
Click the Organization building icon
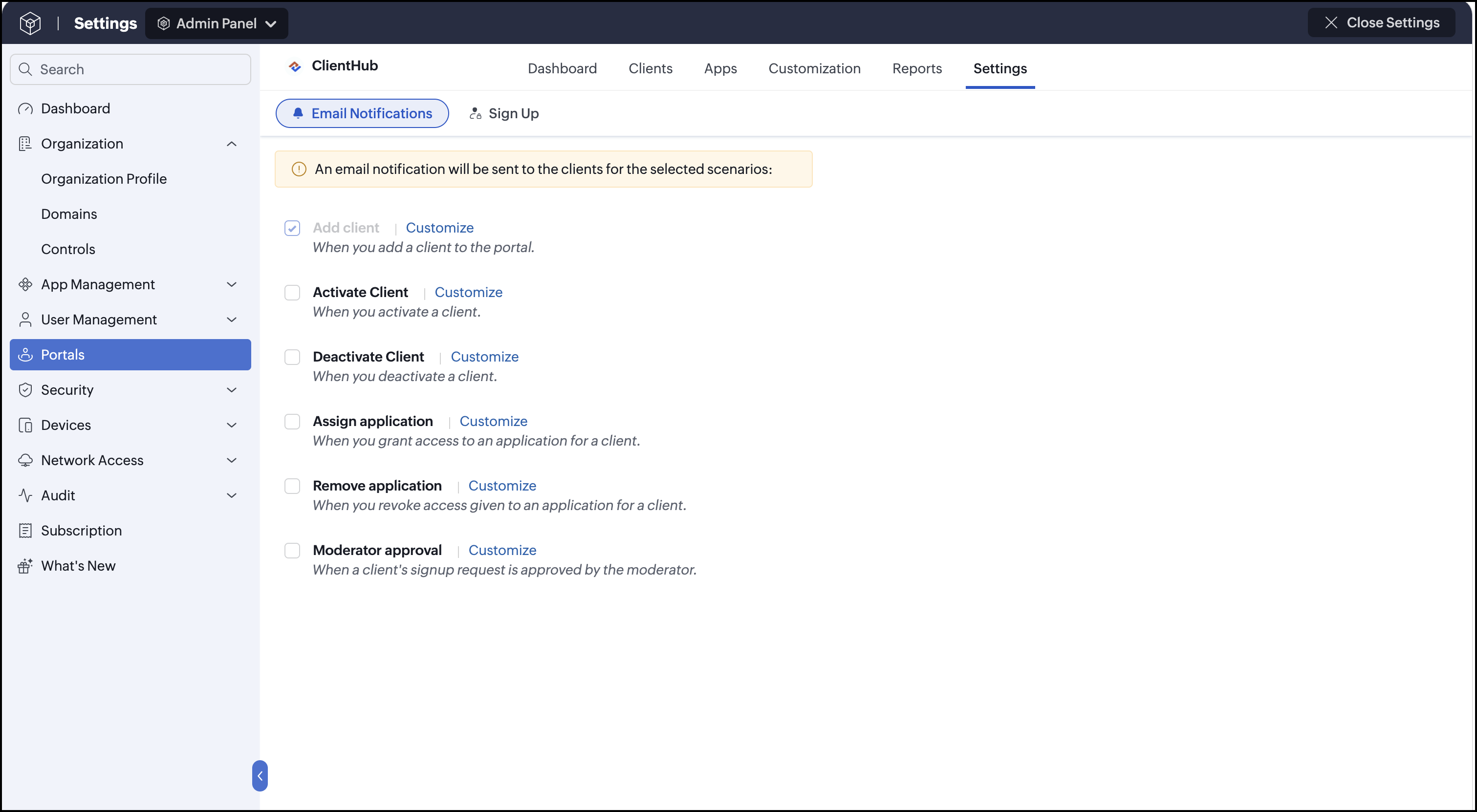(x=25, y=144)
